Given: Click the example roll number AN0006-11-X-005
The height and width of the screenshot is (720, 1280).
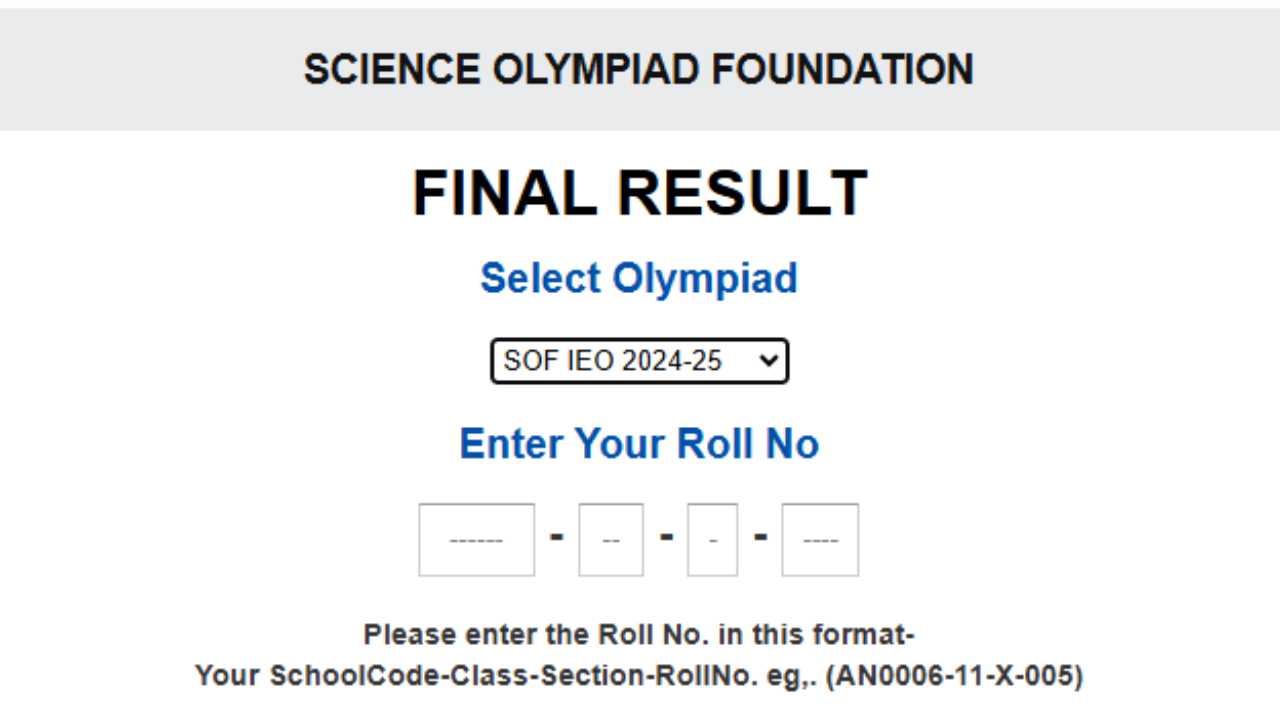Looking at the screenshot, I should click(954, 676).
